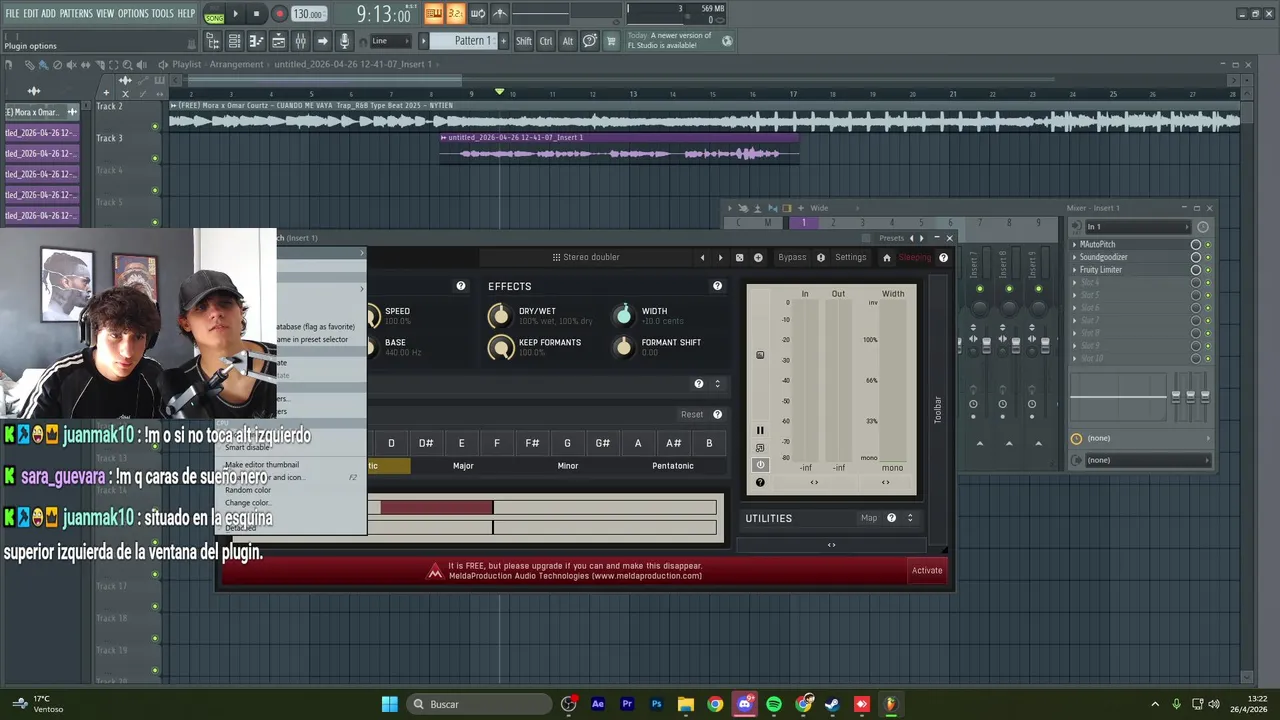Viewport: 1280px width, 720px height.
Task: Toggle Song/Pattern mode switch
Action: (214, 14)
